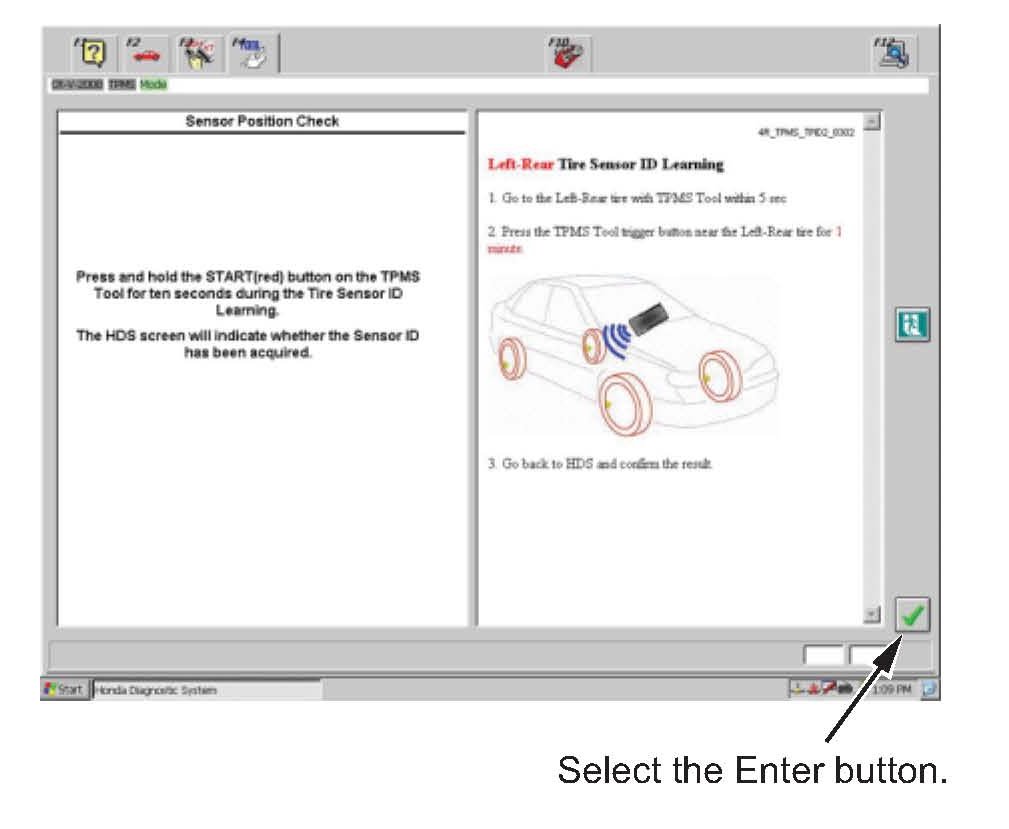Screen dimensions: 1009x829
Task: Click the car tire sensor illustration
Action: point(632,356)
